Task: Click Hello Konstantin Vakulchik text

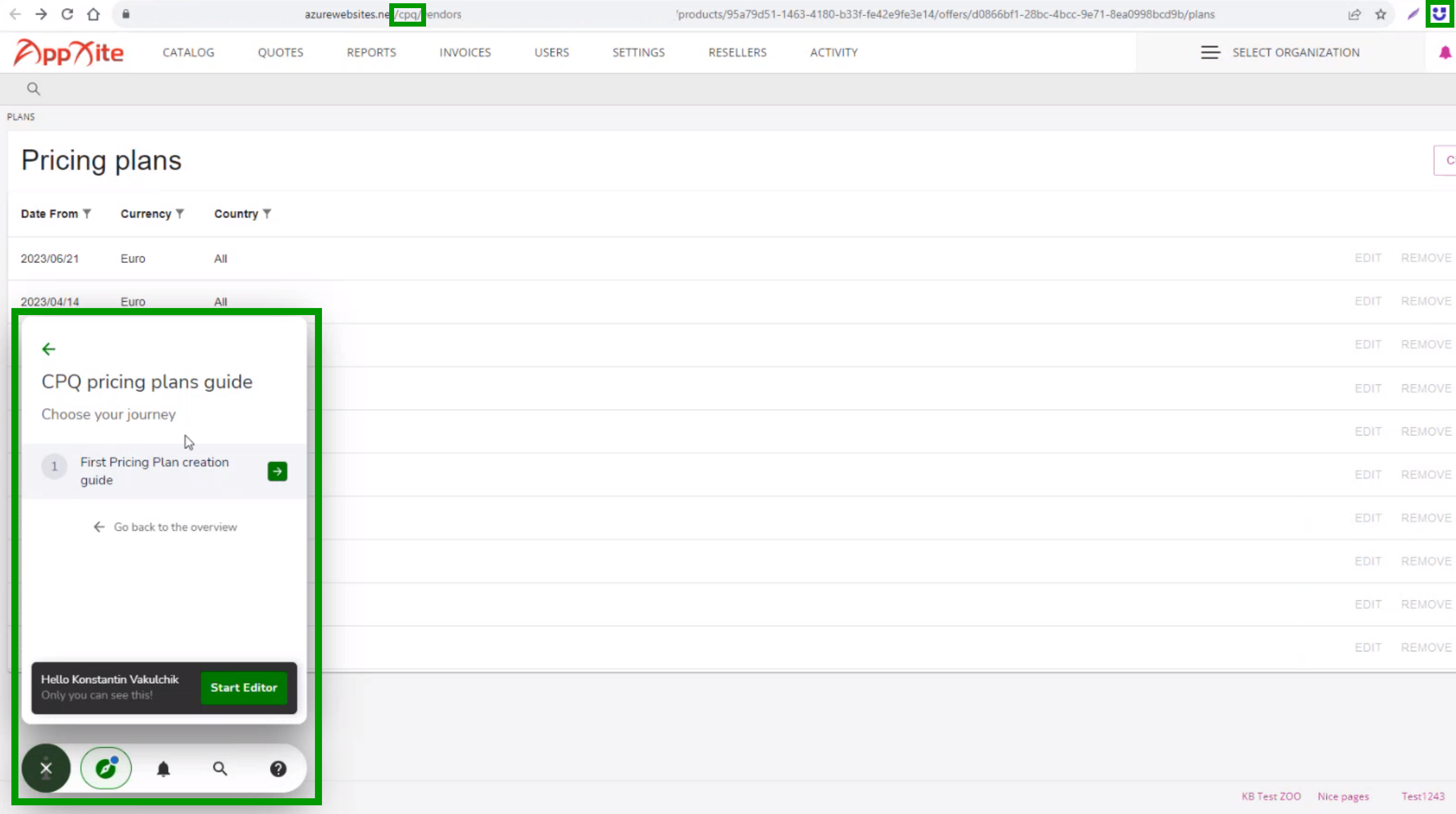Action: pos(109,679)
